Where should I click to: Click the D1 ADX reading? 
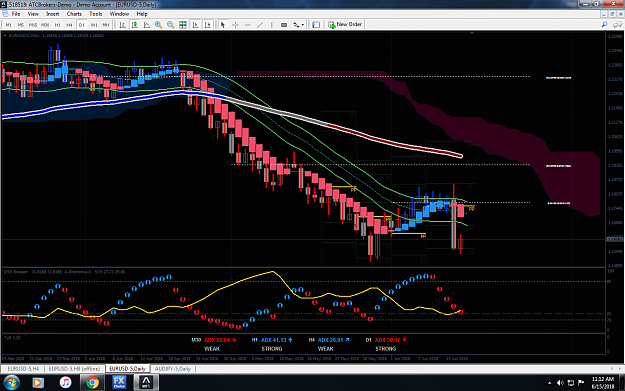coord(391,340)
